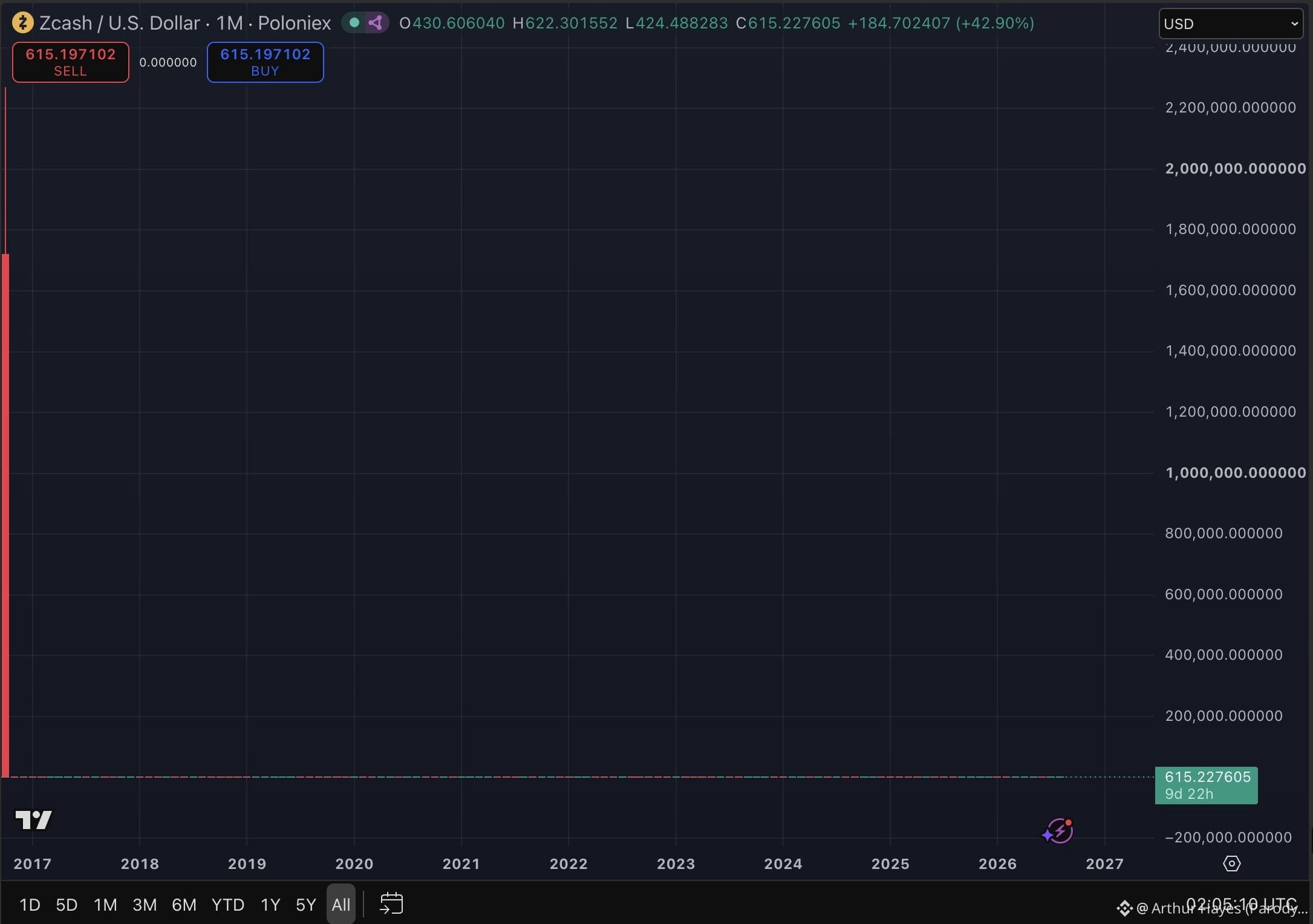Screen dimensions: 1313x924
Task: Click the TradingView logo on chart
Action: (x=34, y=820)
